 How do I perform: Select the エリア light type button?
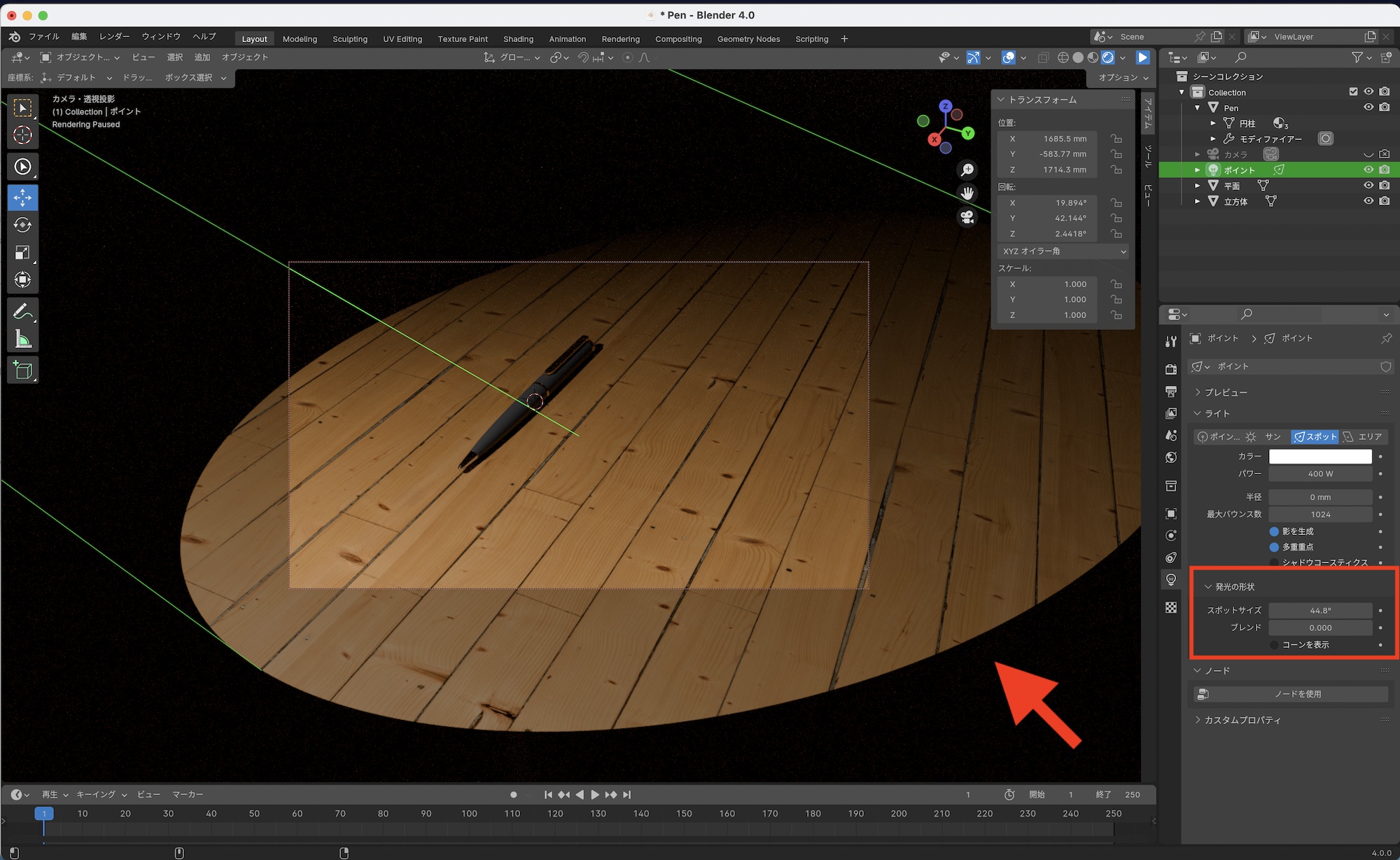1362,436
